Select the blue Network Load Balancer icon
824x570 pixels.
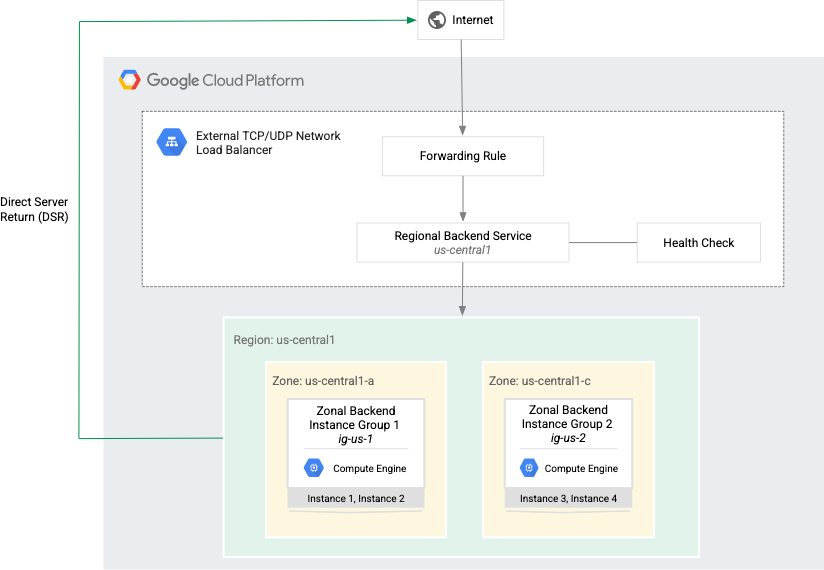click(x=172, y=142)
